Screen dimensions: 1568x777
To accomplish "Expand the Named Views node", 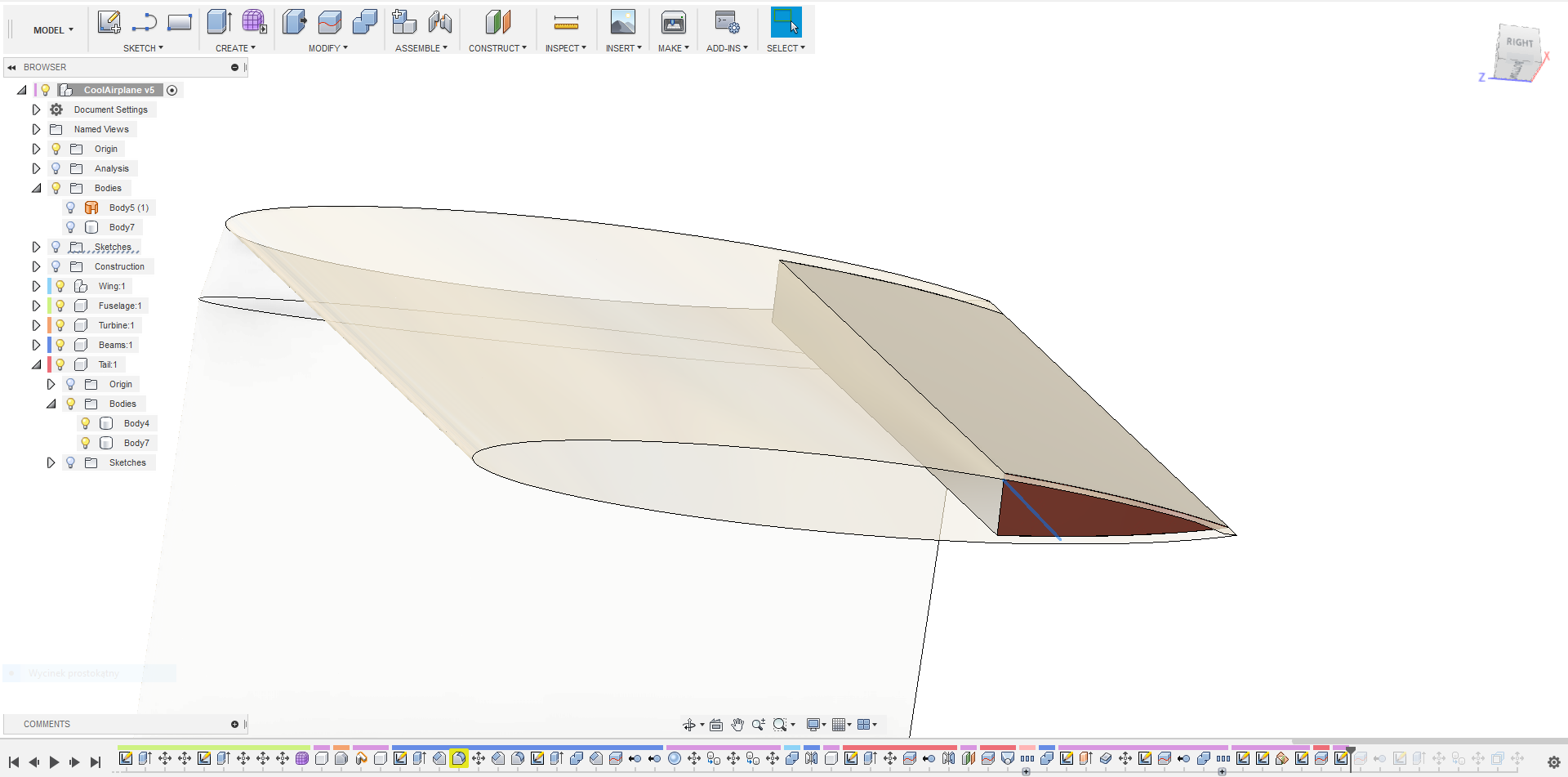I will tap(36, 129).
